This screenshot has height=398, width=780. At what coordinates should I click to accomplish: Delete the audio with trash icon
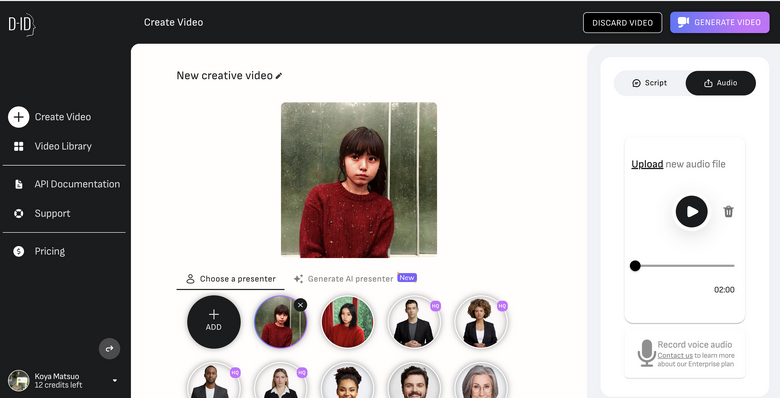tap(728, 211)
